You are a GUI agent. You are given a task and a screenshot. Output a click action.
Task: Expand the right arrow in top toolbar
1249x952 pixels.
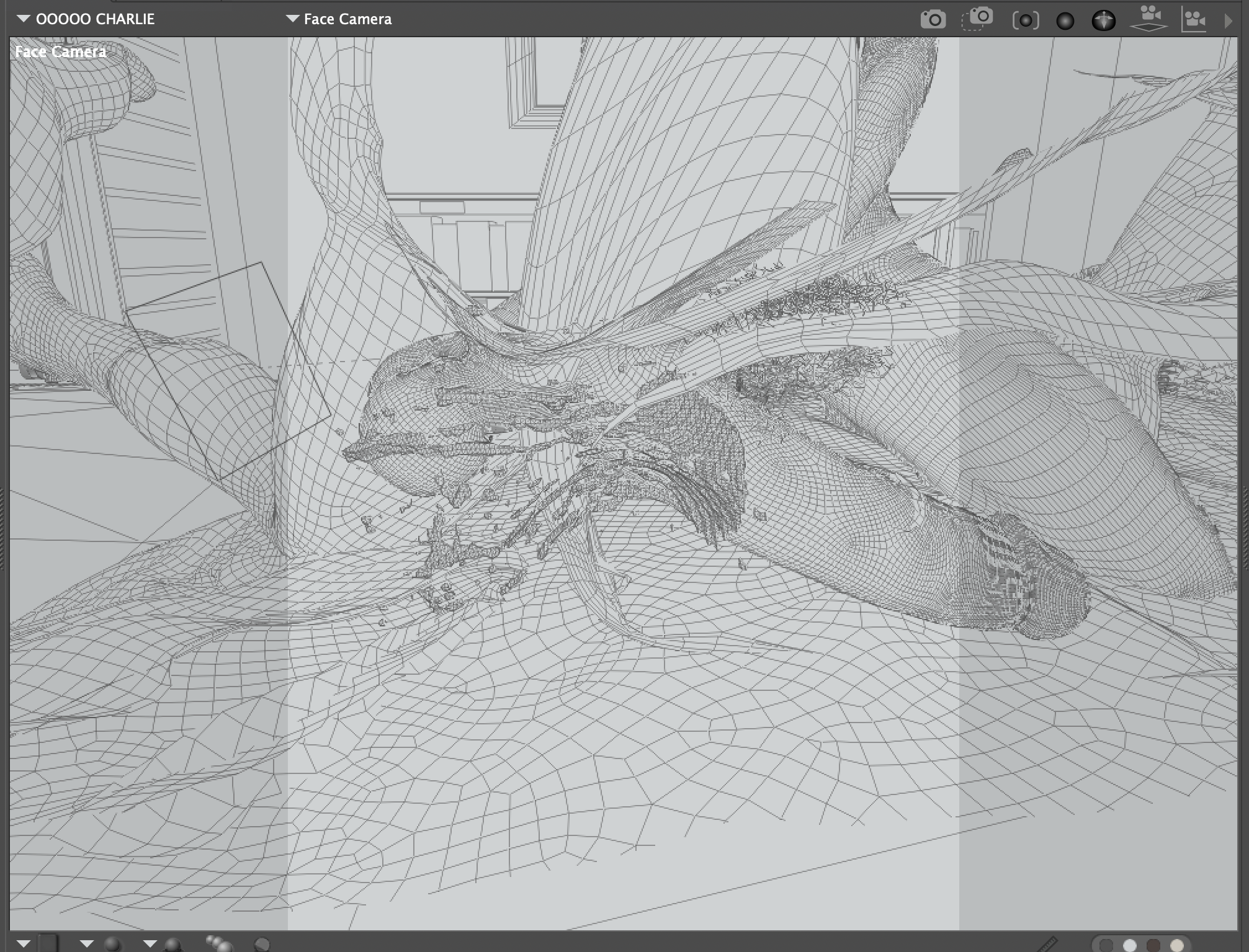[x=1228, y=20]
